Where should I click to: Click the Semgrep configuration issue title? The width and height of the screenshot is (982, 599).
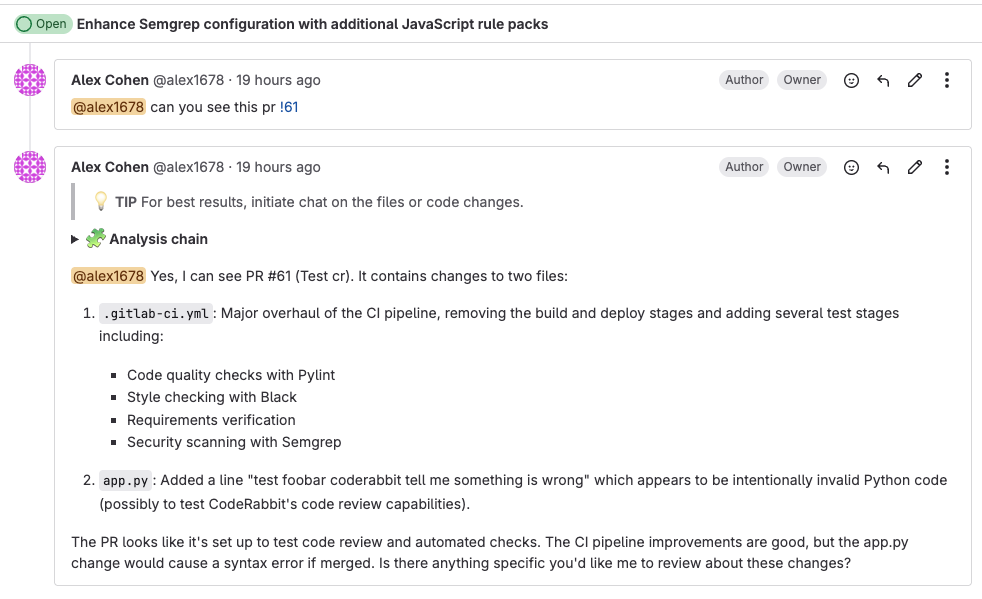click(x=314, y=23)
